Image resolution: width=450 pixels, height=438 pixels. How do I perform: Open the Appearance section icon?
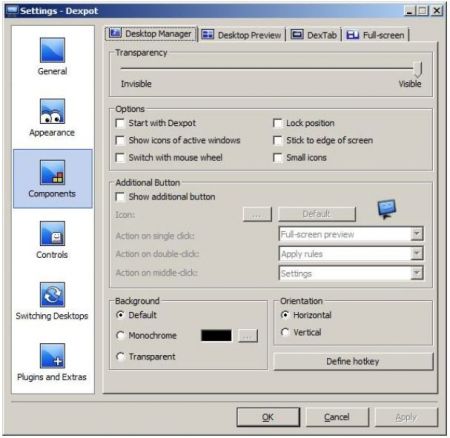click(52, 111)
